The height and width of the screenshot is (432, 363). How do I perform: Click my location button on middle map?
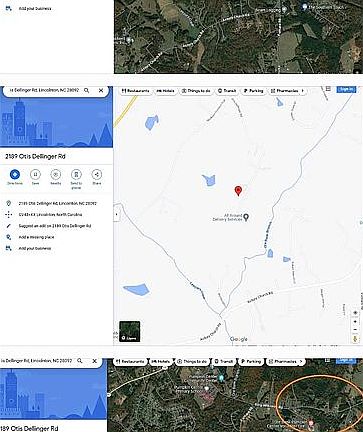(355, 313)
